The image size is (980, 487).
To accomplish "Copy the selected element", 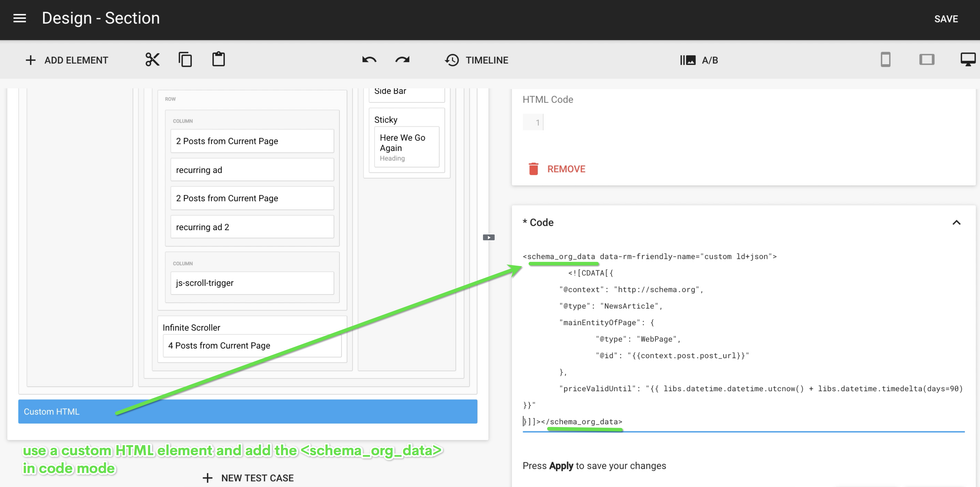I will [185, 59].
